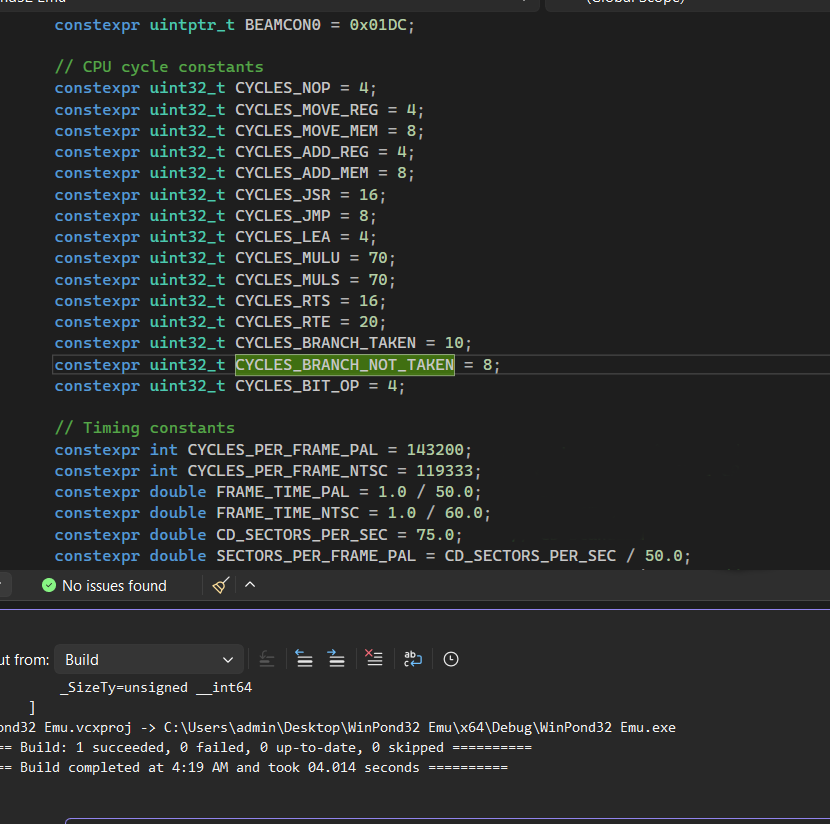Image resolution: width=830 pixels, height=824 pixels.
Task: Click the No issues found status text
Action: tap(114, 586)
